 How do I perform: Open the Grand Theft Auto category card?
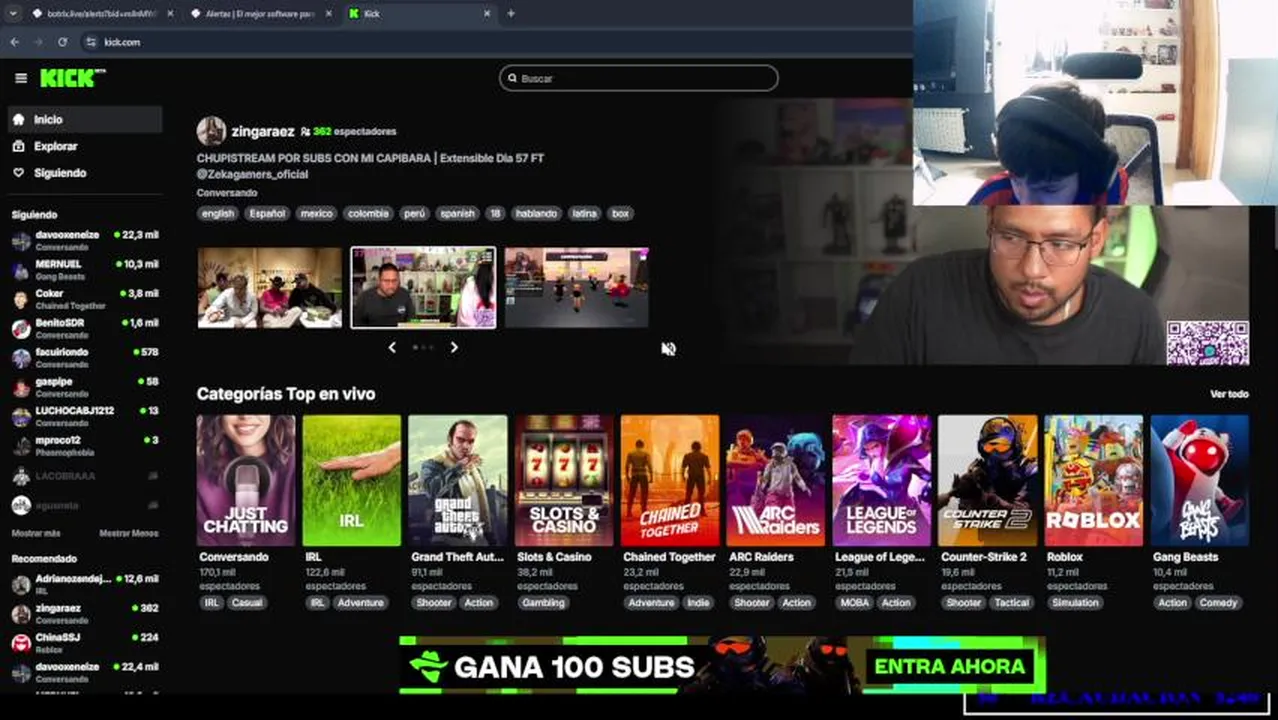pyautogui.click(x=458, y=480)
